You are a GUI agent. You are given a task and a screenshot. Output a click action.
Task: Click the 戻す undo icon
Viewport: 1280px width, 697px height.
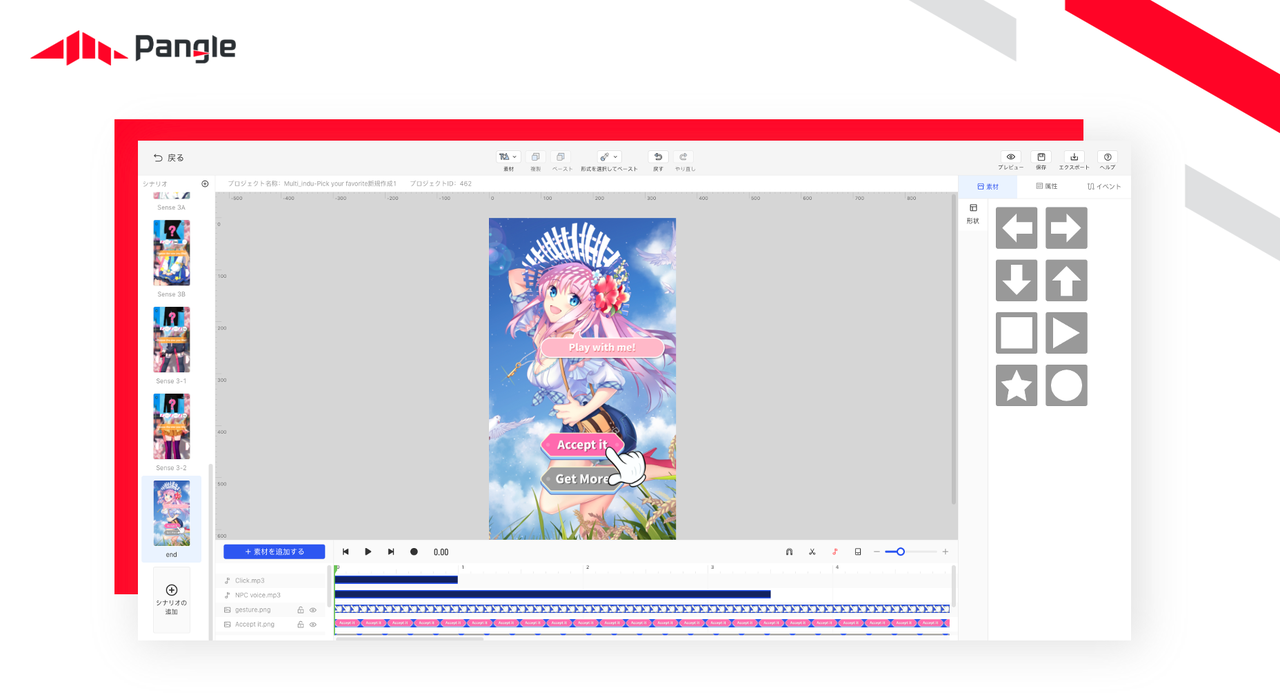(x=658, y=157)
